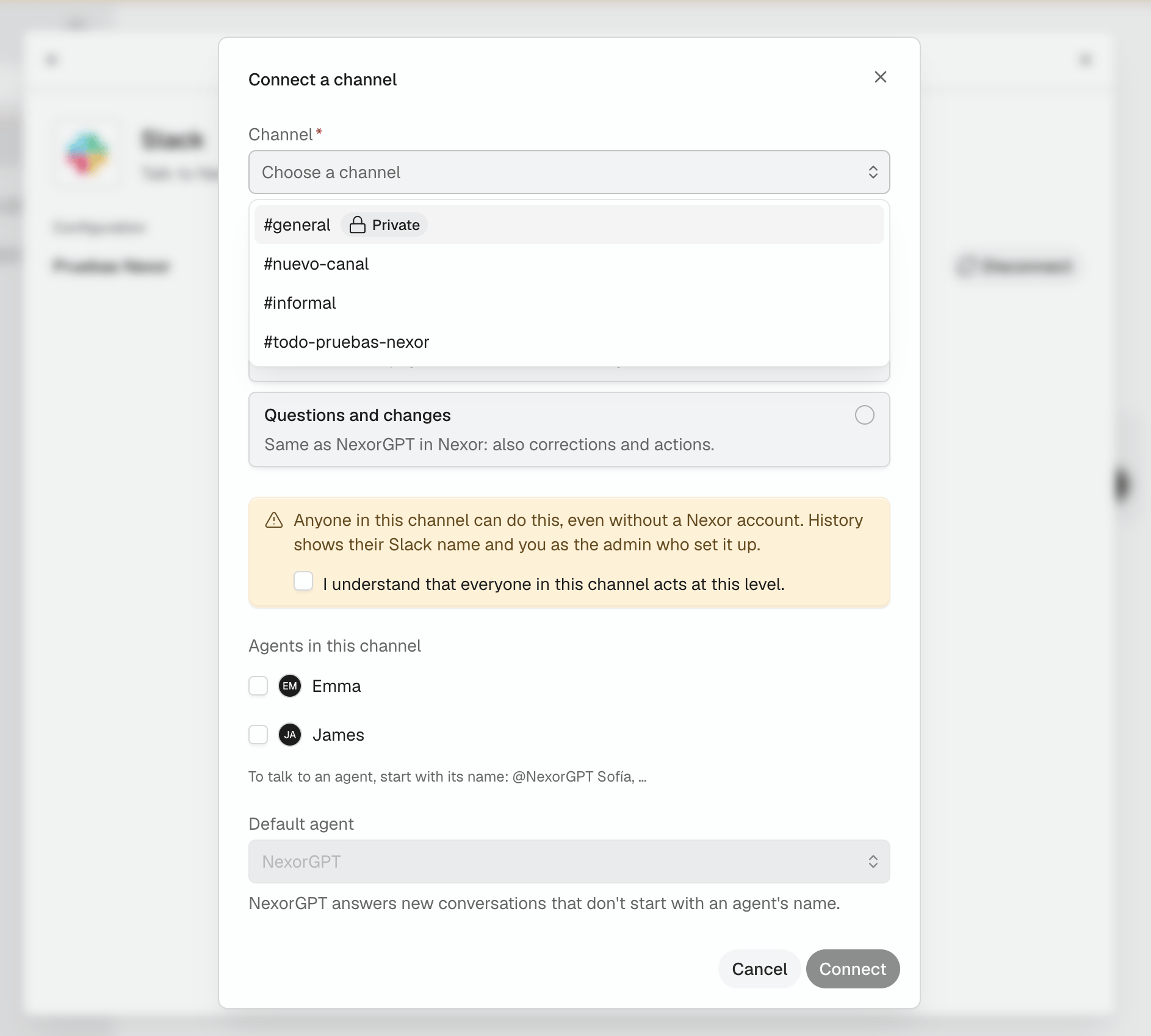Image resolution: width=1151 pixels, height=1036 pixels.
Task: Close the Connect a channel dialog
Action: coord(880,77)
